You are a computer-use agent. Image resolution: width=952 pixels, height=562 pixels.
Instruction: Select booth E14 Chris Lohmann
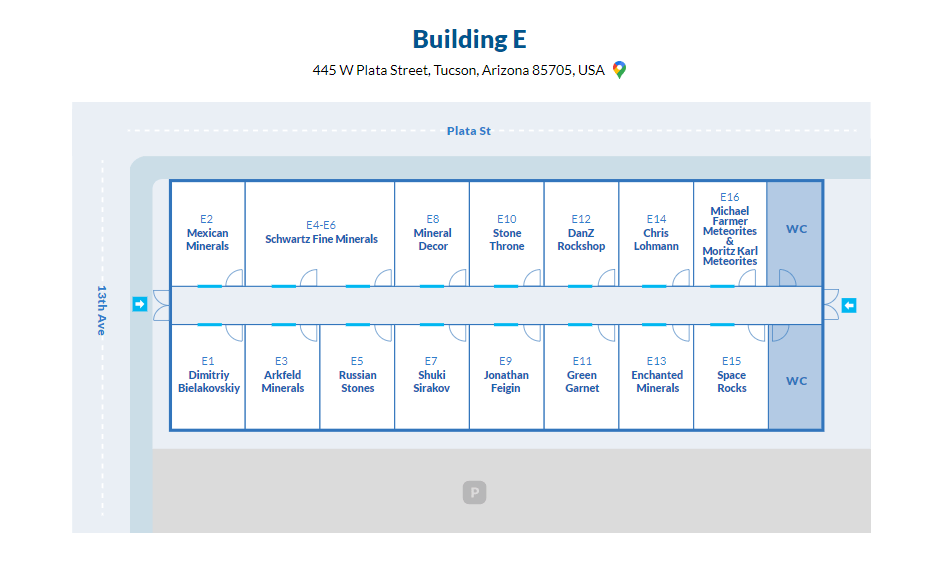pos(656,233)
